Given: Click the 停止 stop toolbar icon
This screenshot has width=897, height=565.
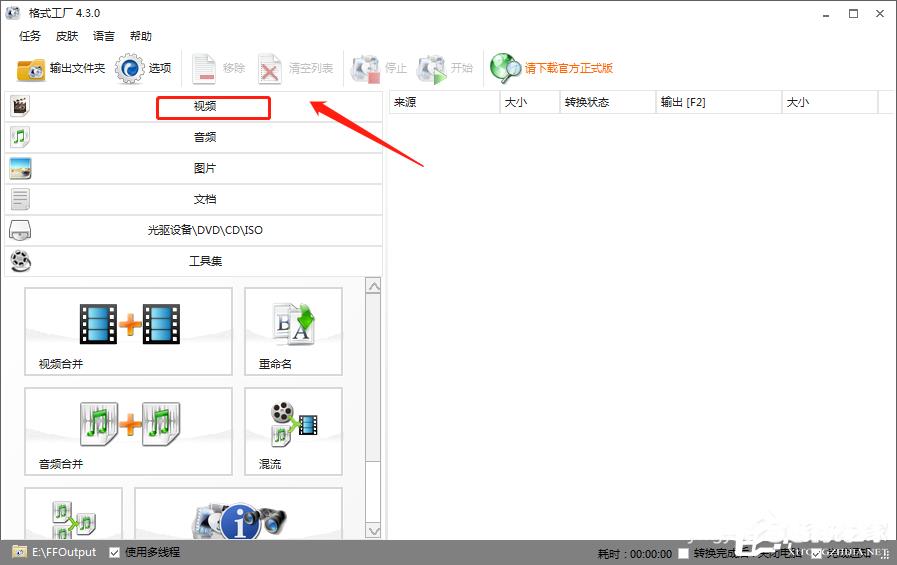Looking at the screenshot, I should point(365,69).
